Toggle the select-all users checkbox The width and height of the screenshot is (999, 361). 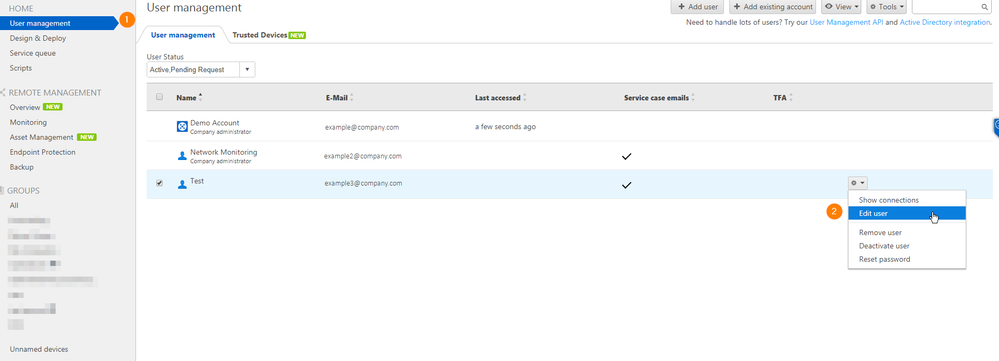click(160, 97)
